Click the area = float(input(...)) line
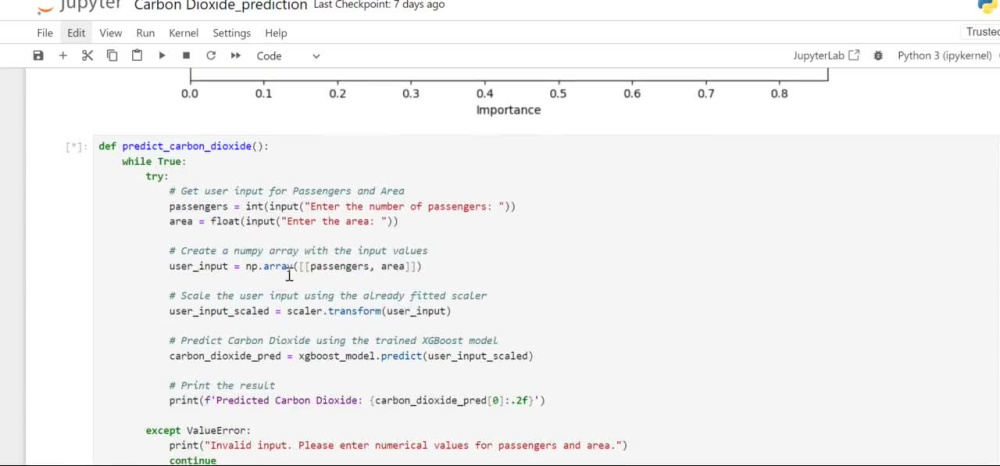The image size is (1000, 466). [x=283, y=221]
